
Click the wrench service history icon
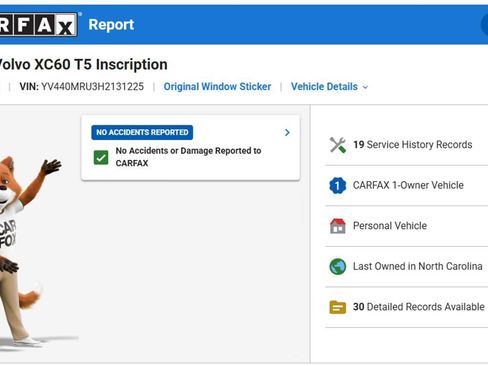[x=338, y=145]
